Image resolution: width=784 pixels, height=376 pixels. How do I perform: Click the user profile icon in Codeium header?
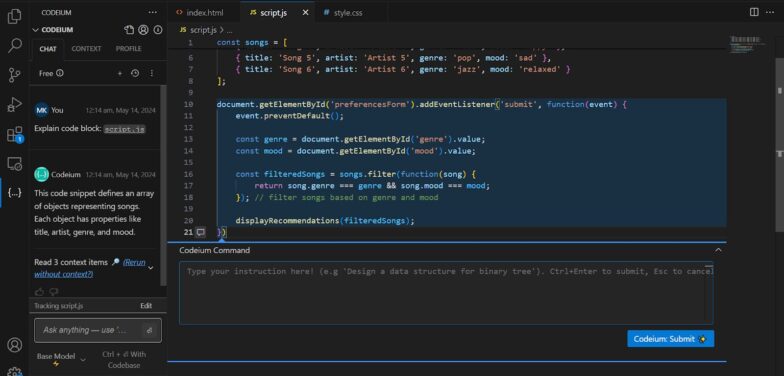[x=144, y=30]
